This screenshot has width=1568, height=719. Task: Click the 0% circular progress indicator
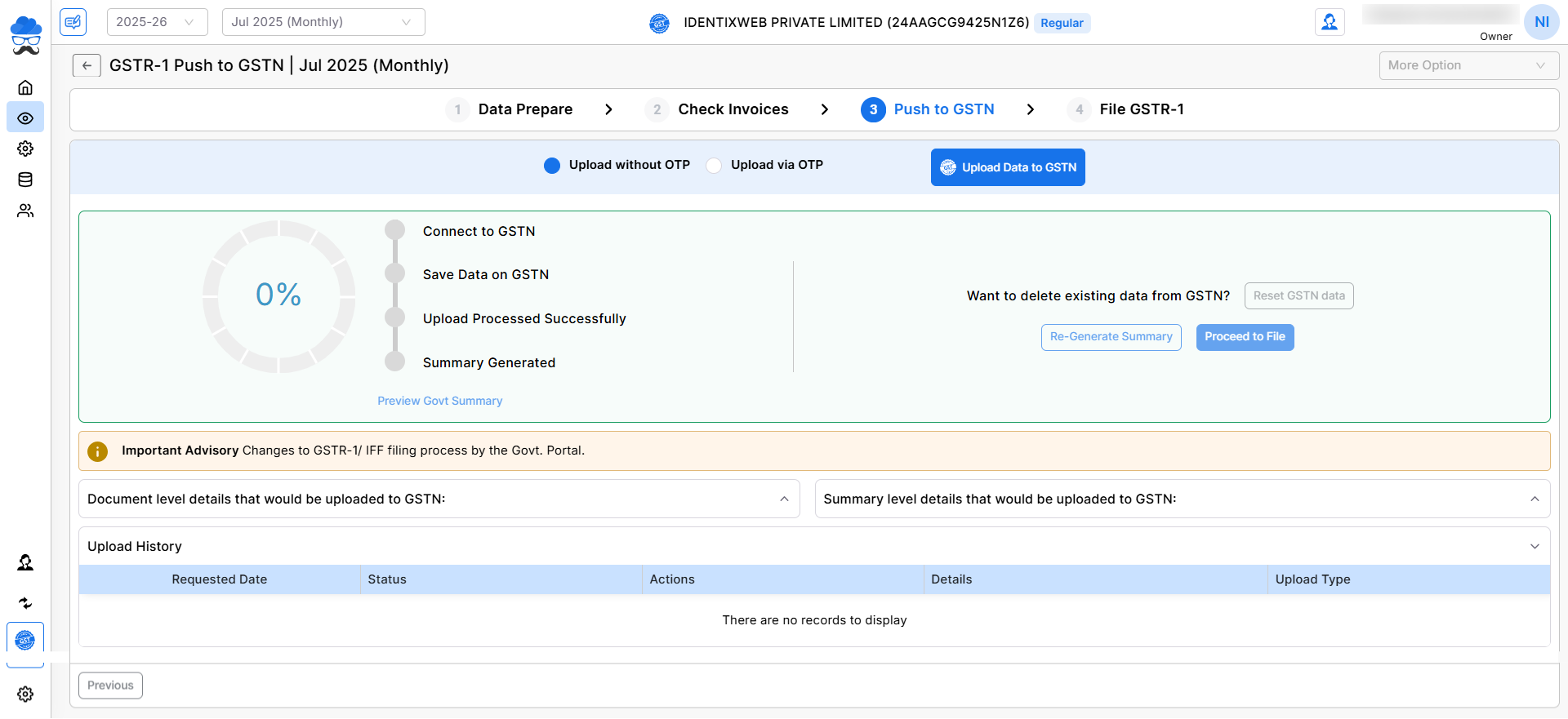pyautogui.click(x=278, y=295)
